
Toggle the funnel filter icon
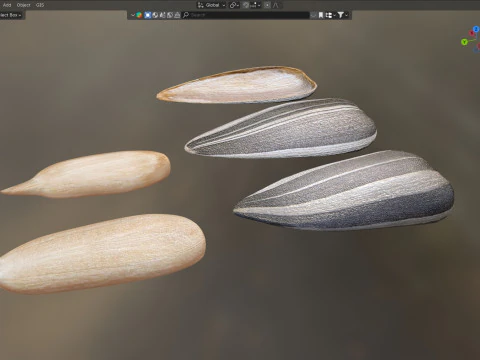[x=340, y=15]
